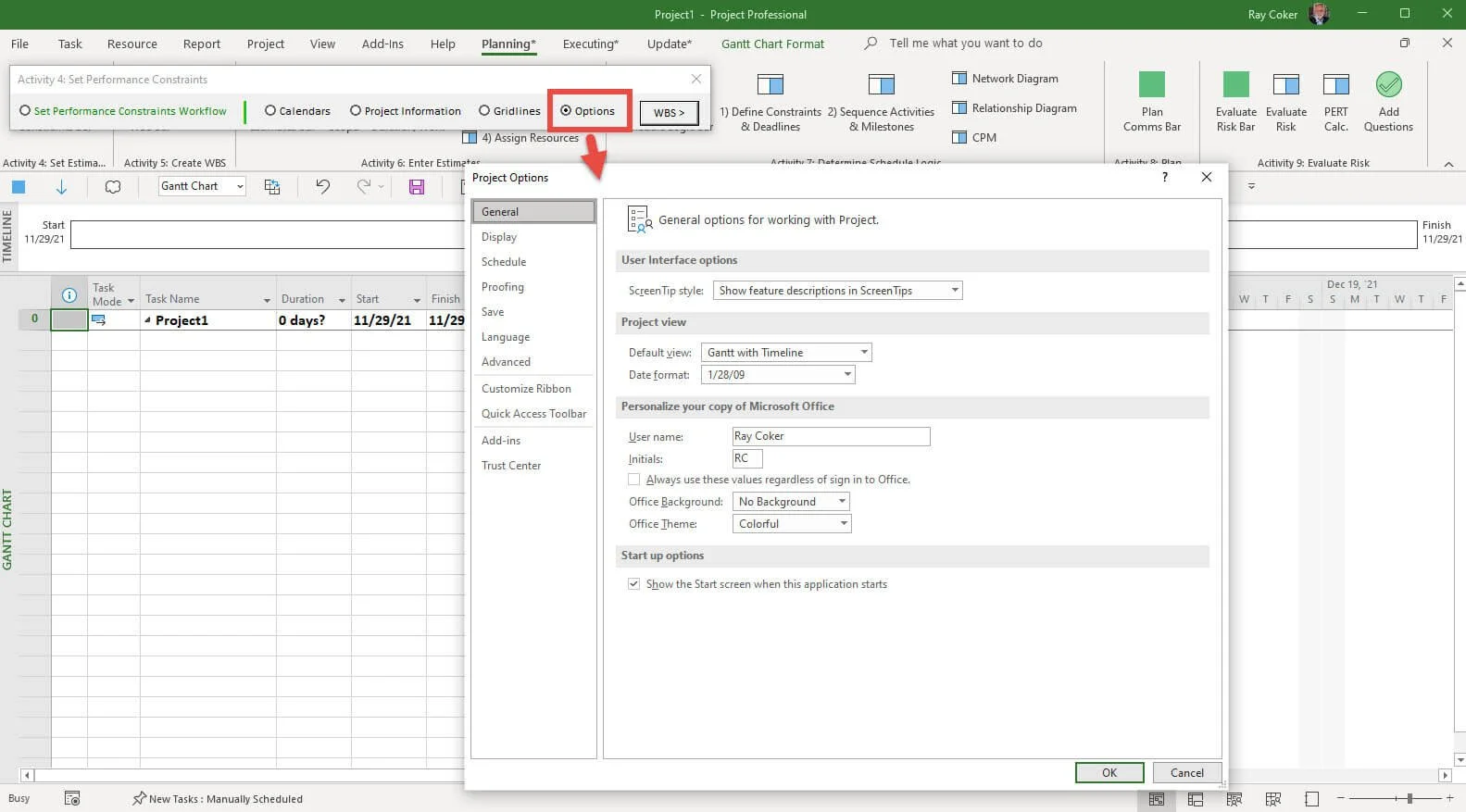
Task: Open the Task Name column filter arrow
Action: click(267, 300)
